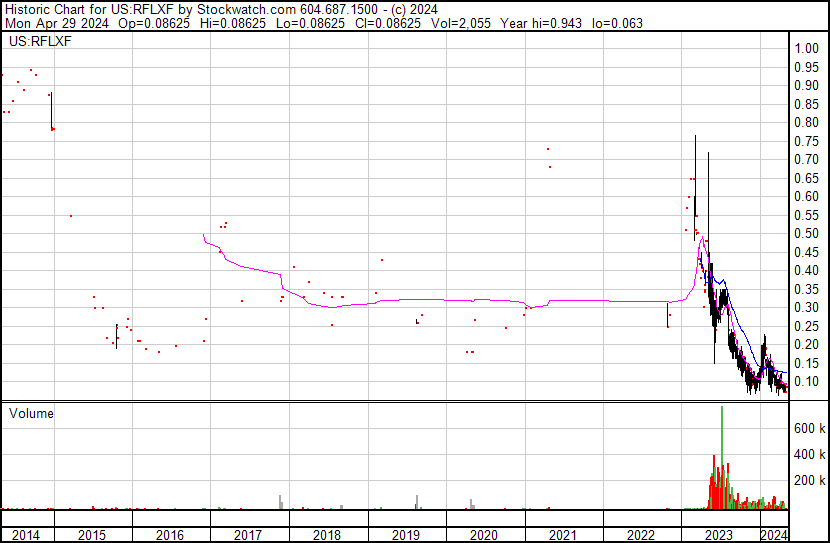Select the 2018 year on the time axis
Screen dimensions: 830x543
[x=327, y=535]
